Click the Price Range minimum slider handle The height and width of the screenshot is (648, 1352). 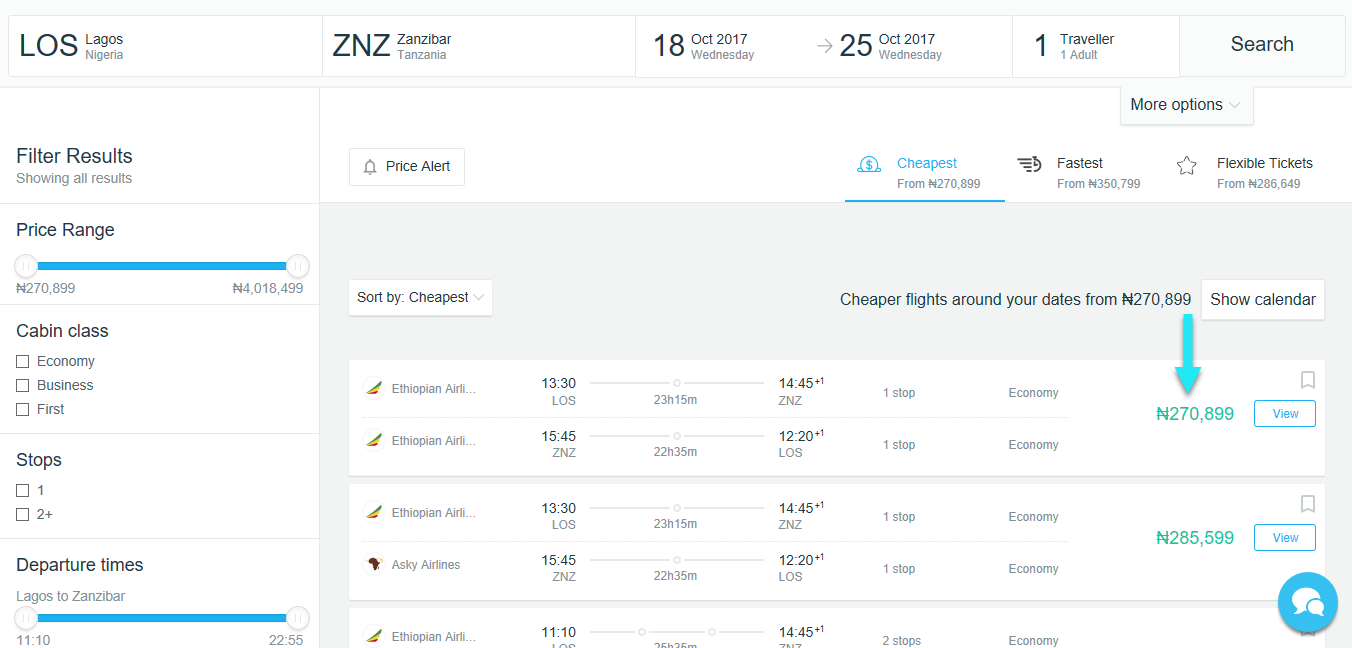26,267
